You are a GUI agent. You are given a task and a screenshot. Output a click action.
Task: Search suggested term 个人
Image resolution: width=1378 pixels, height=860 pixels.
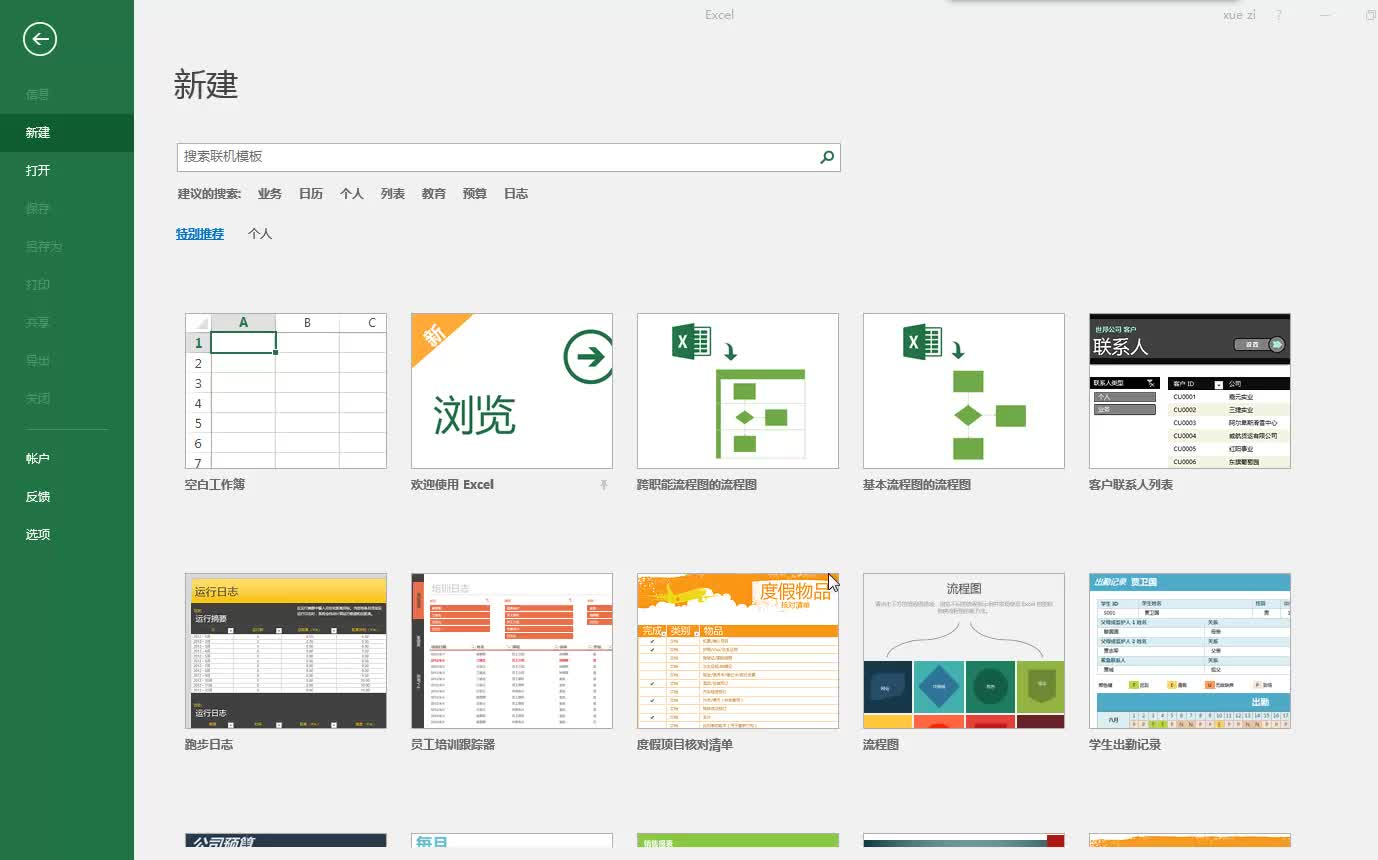point(352,194)
